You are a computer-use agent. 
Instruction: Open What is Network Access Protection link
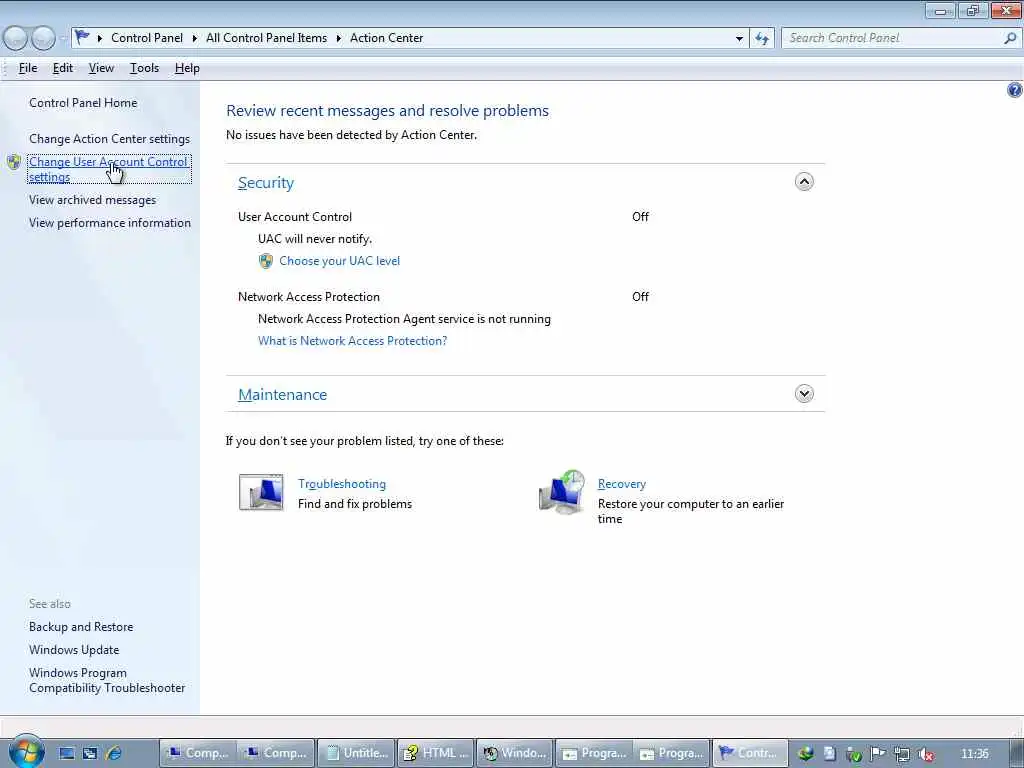point(352,340)
